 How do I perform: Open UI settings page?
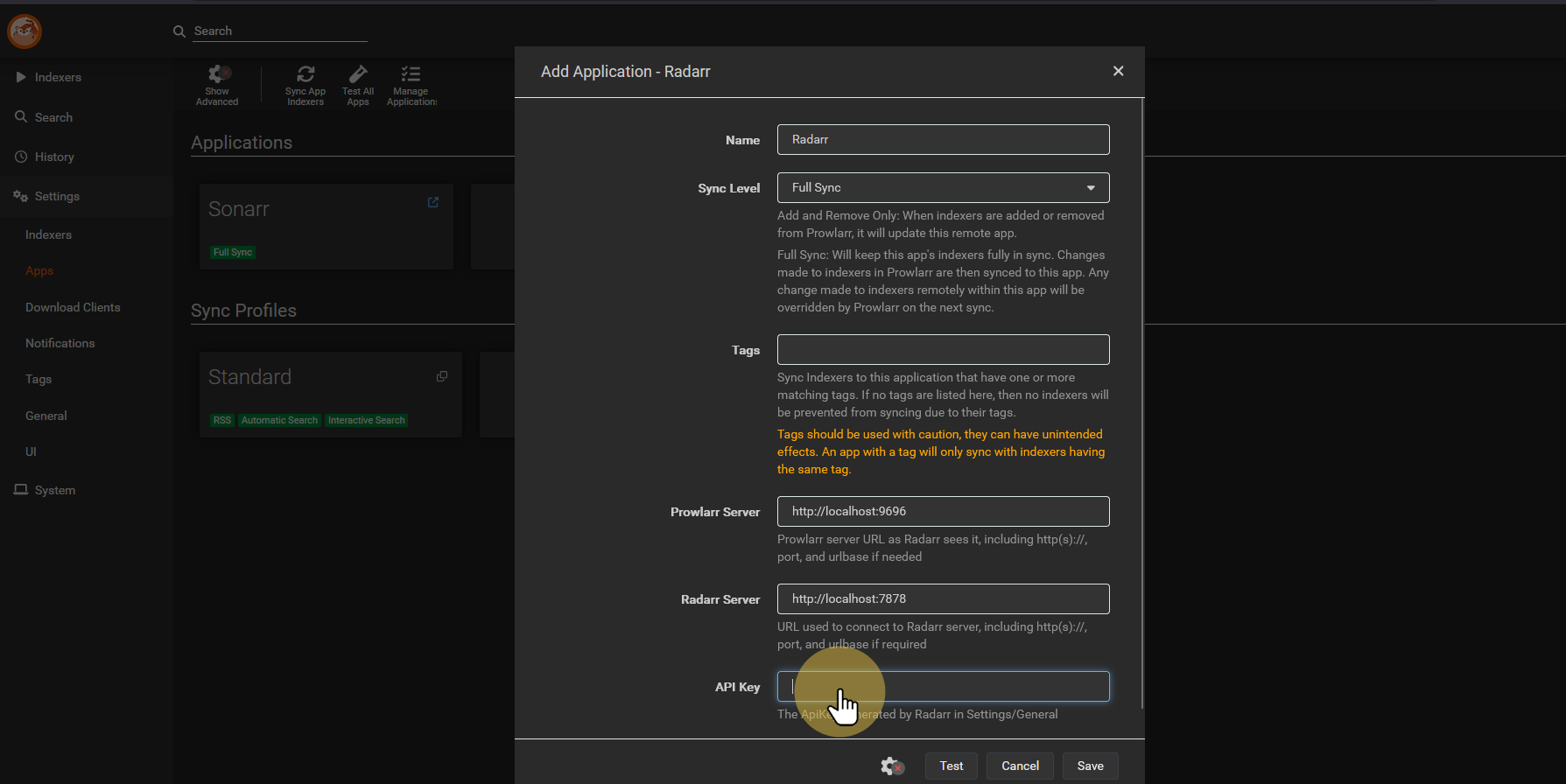click(x=31, y=451)
